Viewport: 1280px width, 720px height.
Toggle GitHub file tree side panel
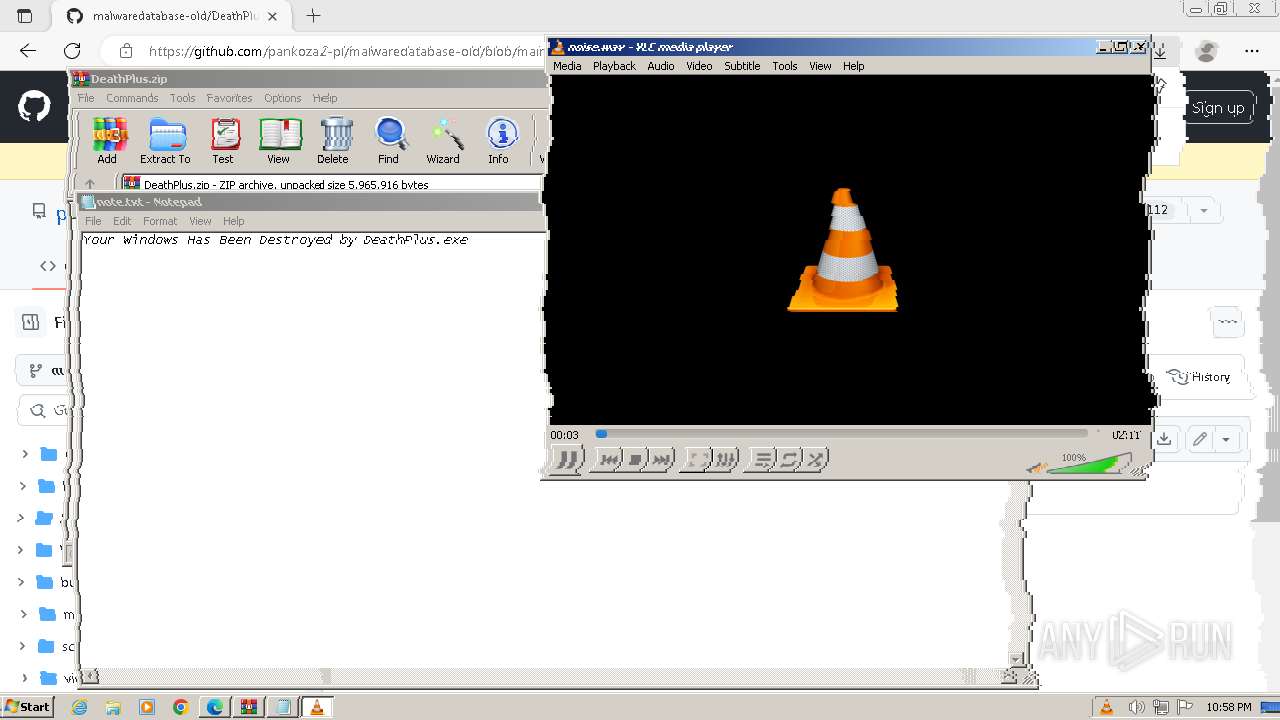31,322
